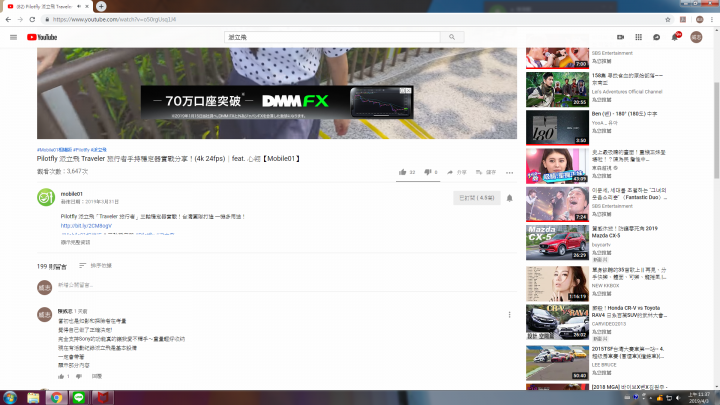Image resolution: width=720 pixels, height=405 pixels.
Task: Click the add public comment field
Action: [x=287, y=285]
